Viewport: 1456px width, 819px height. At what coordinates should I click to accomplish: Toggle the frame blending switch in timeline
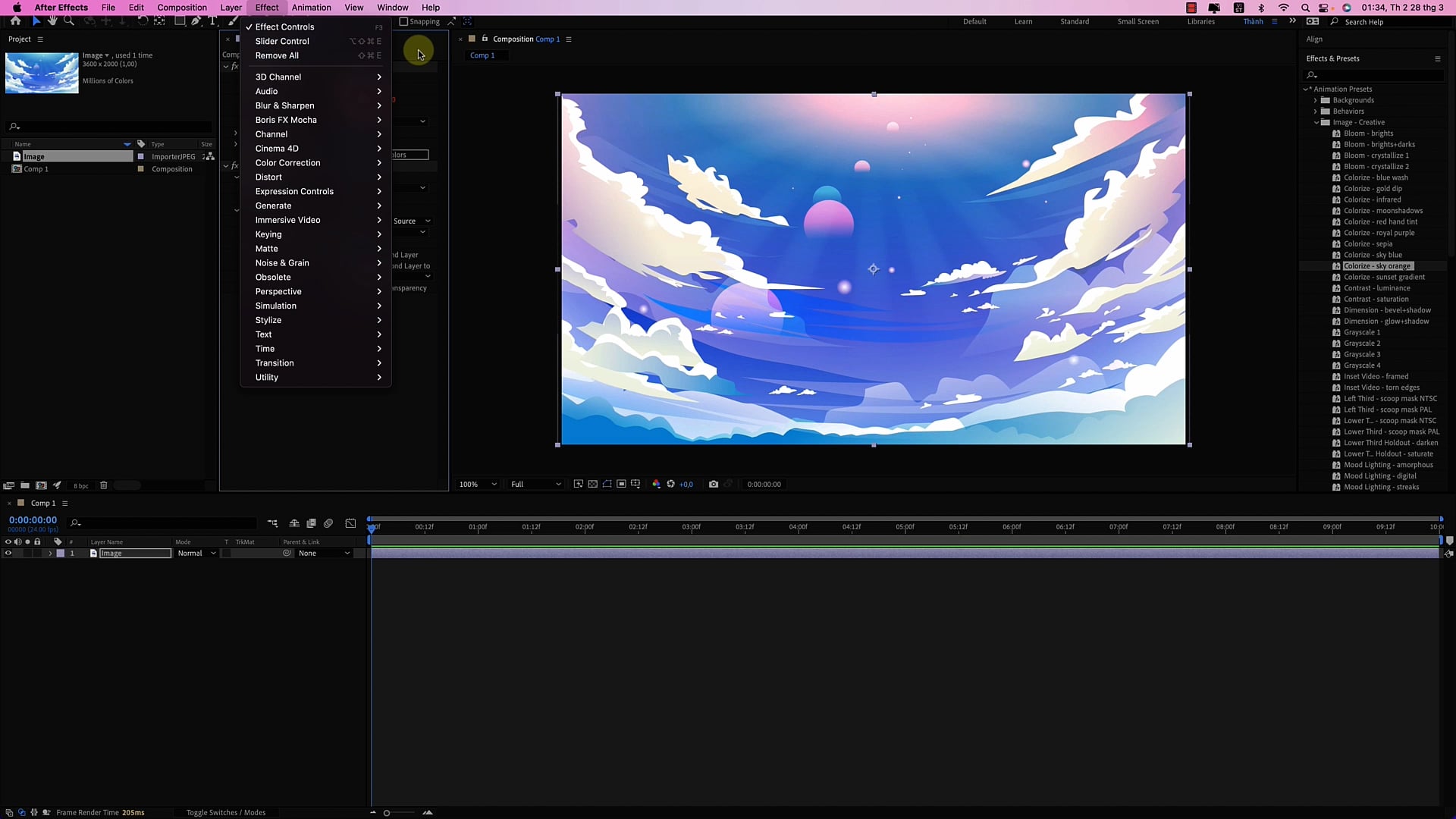point(311,523)
